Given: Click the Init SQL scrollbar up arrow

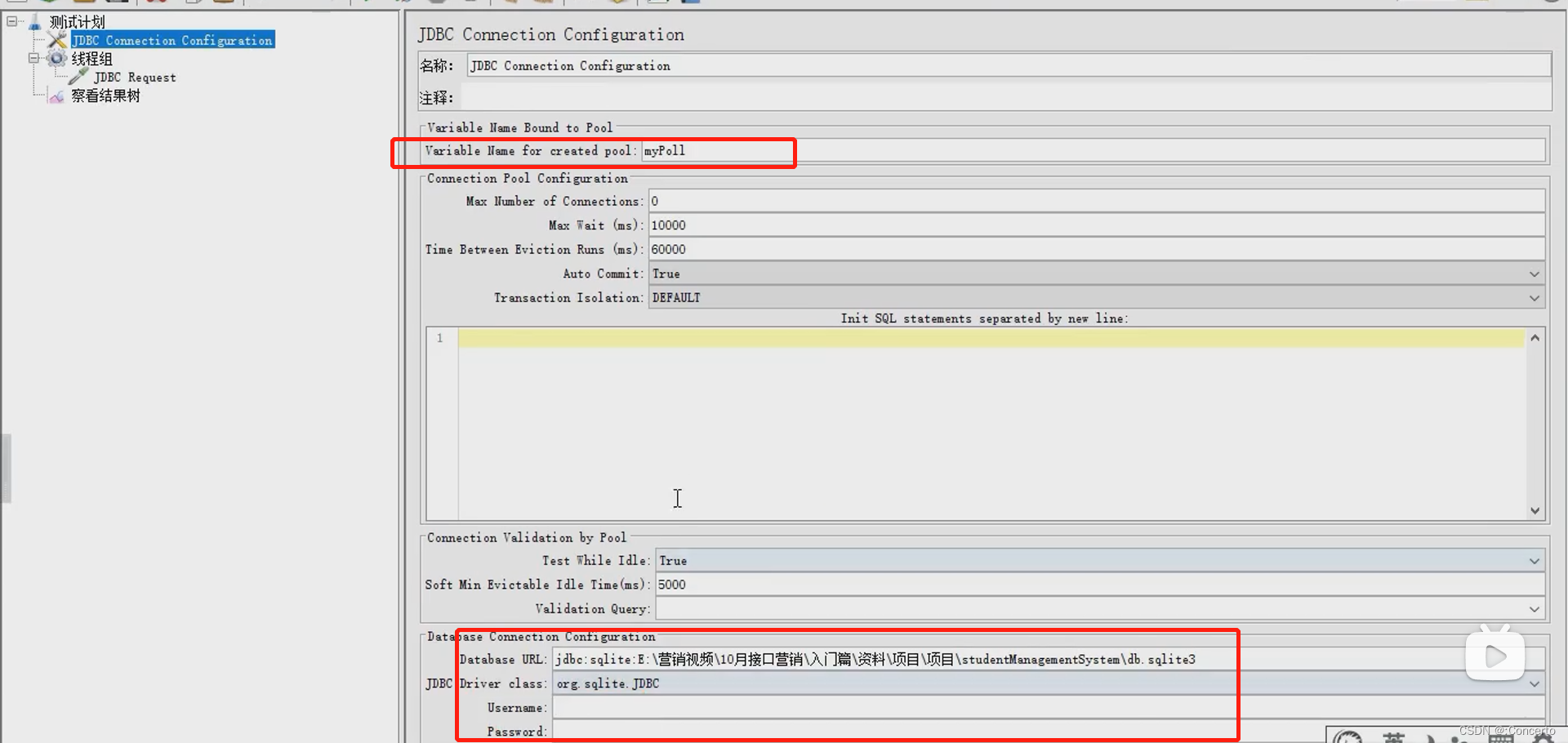Looking at the screenshot, I should tap(1535, 338).
